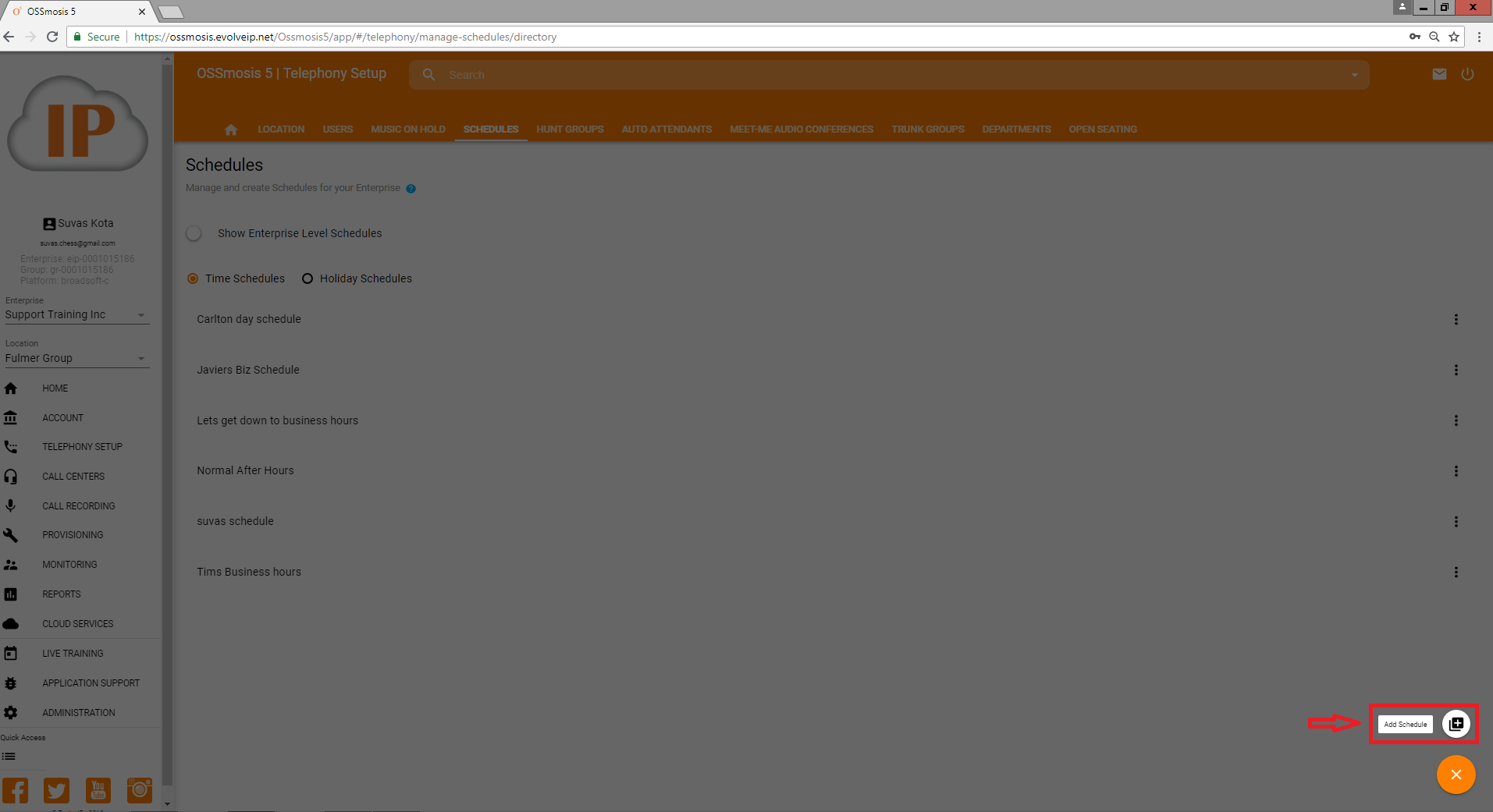1493x812 pixels.
Task: Open options menu for Carlton day schedule
Action: coord(1456,320)
